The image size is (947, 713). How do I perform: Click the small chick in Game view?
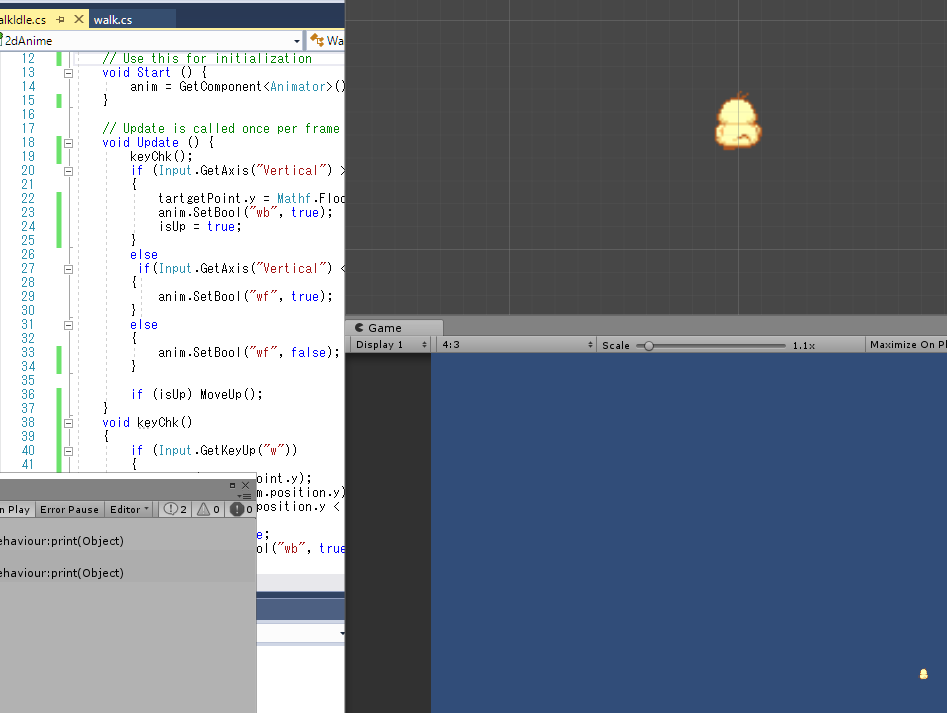coord(923,674)
